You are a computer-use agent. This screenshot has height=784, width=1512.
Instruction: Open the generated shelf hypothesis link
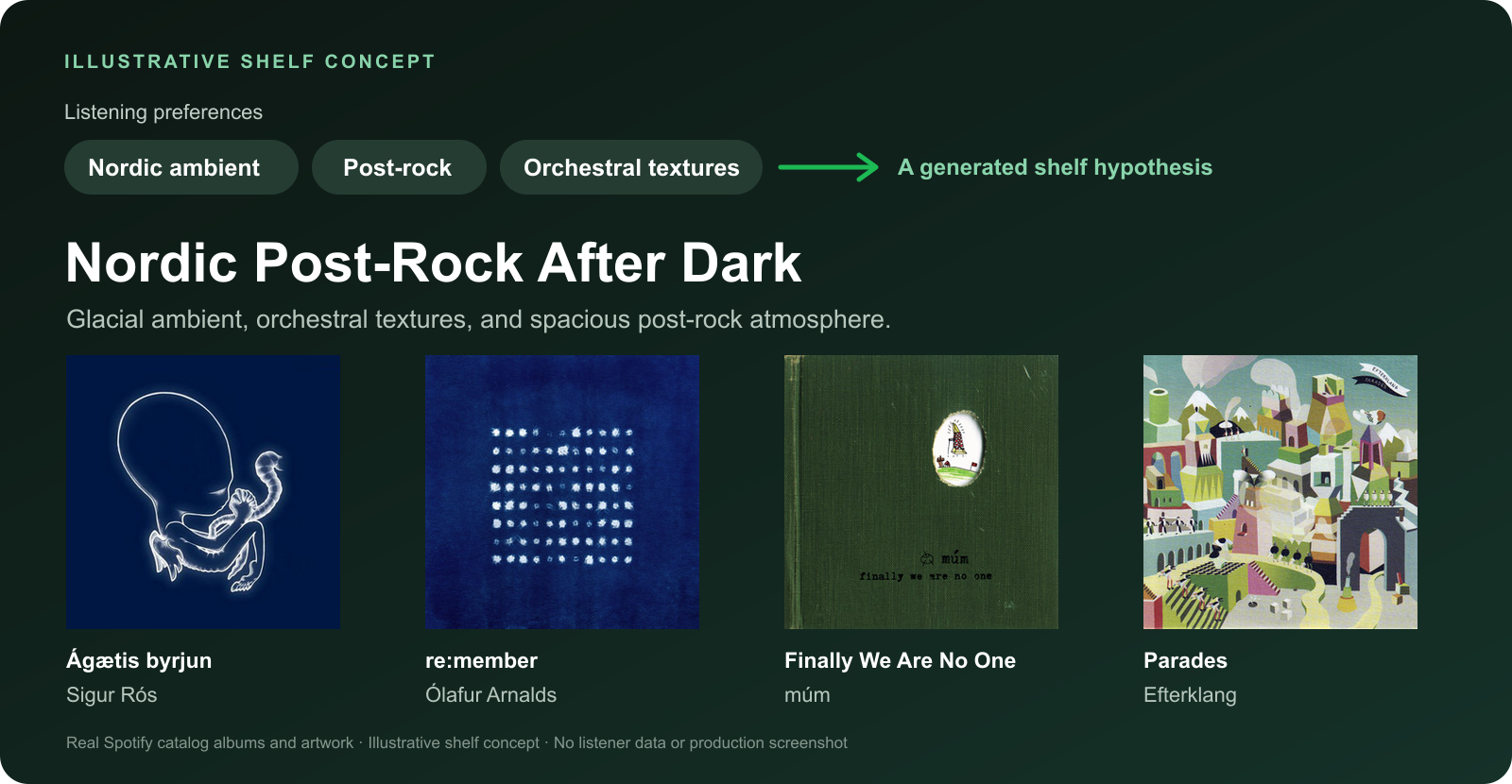(x=1055, y=167)
